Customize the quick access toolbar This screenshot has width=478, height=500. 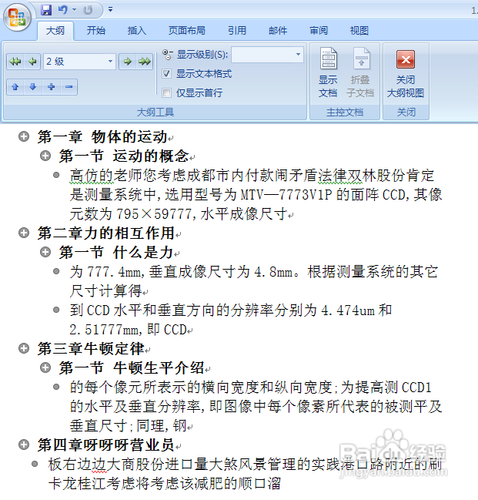[x=110, y=10]
